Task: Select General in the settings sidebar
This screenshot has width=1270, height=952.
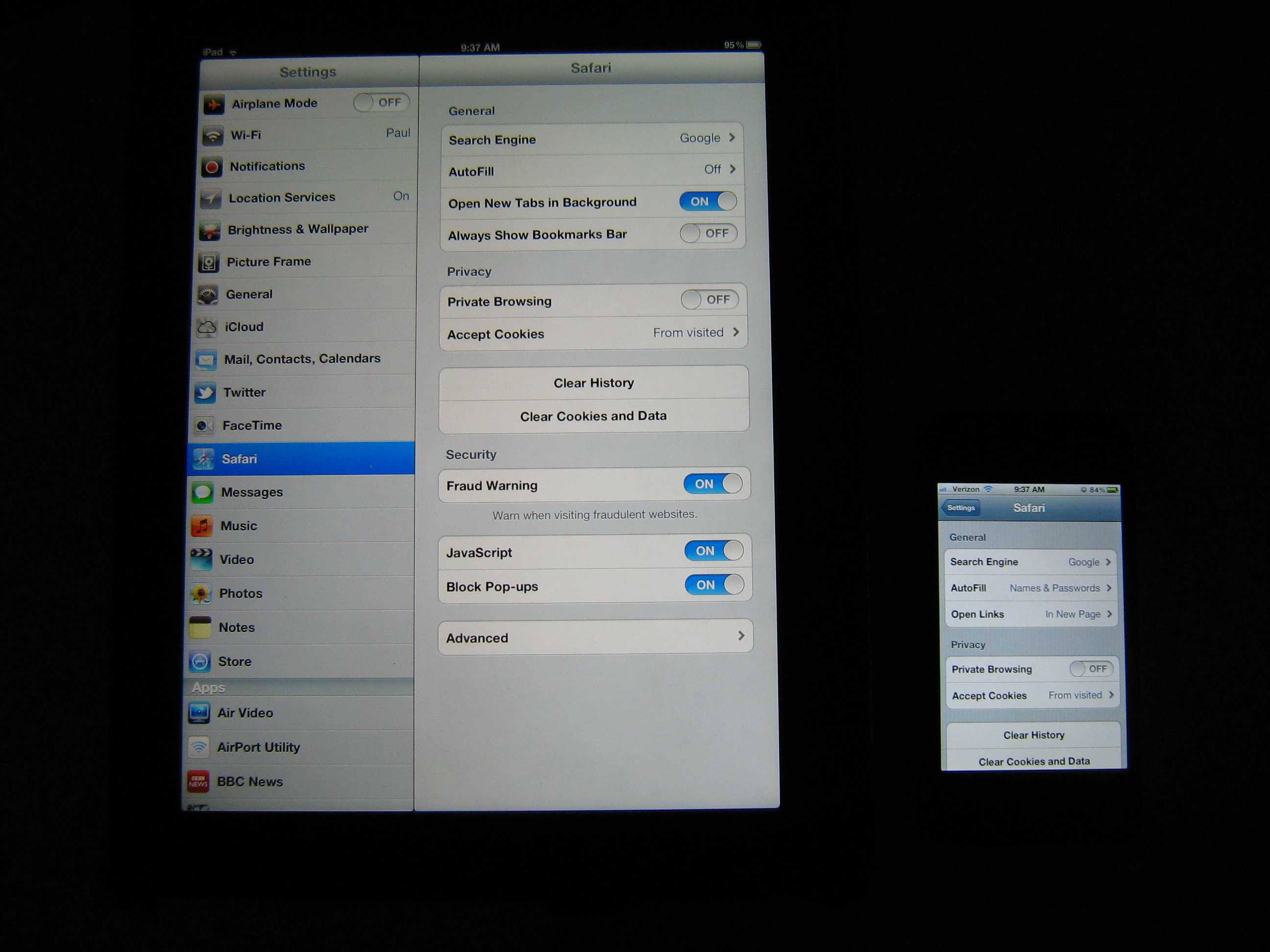Action: pyautogui.click(x=248, y=294)
